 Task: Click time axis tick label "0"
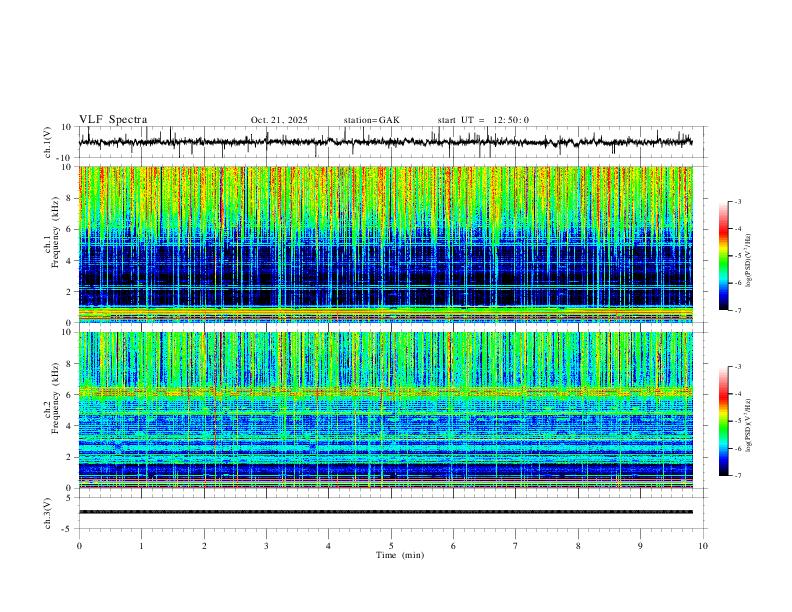tap(79, 546)
